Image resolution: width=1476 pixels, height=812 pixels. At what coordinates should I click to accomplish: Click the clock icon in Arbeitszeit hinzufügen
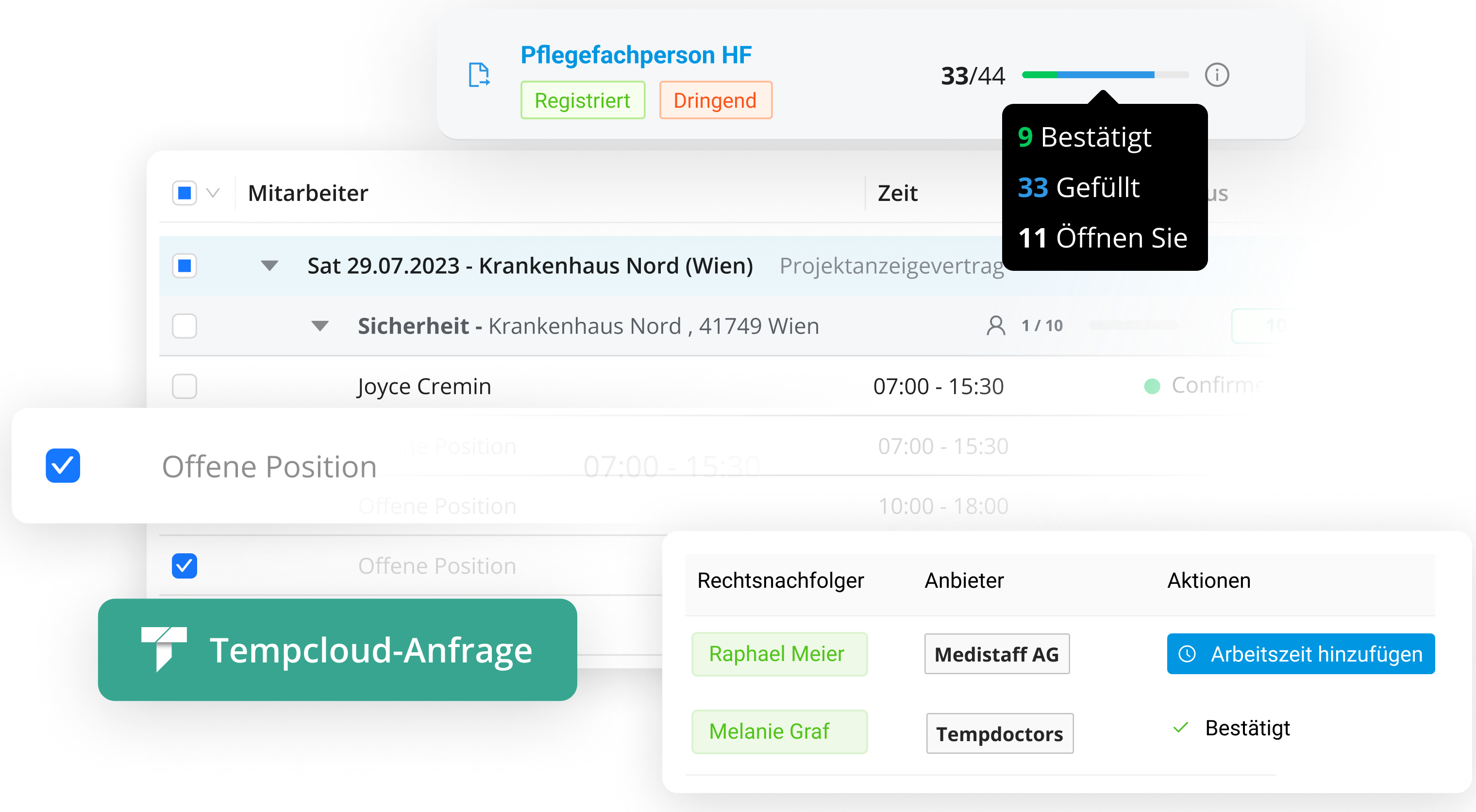[1187, 654]
